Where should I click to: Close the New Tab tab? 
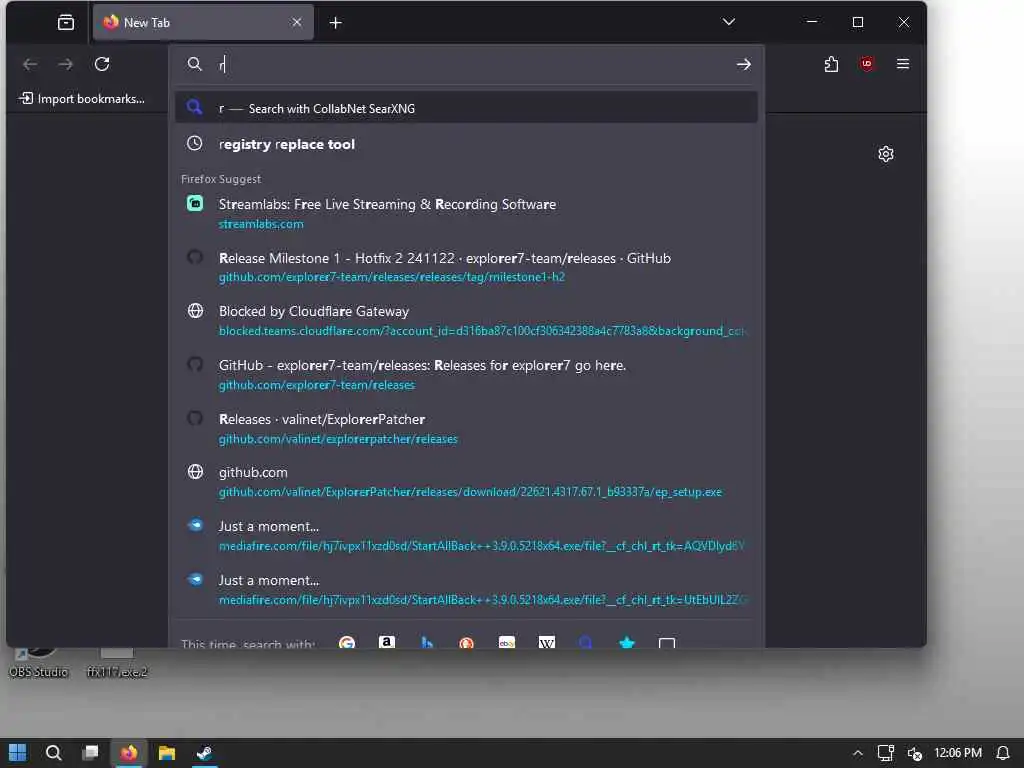click(x=296, y=22)
